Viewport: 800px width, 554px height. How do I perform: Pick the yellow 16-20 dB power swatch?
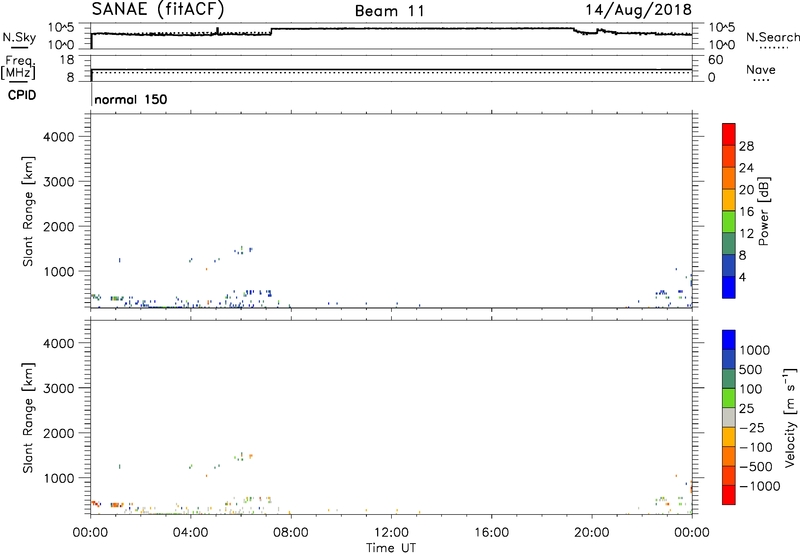729,199
